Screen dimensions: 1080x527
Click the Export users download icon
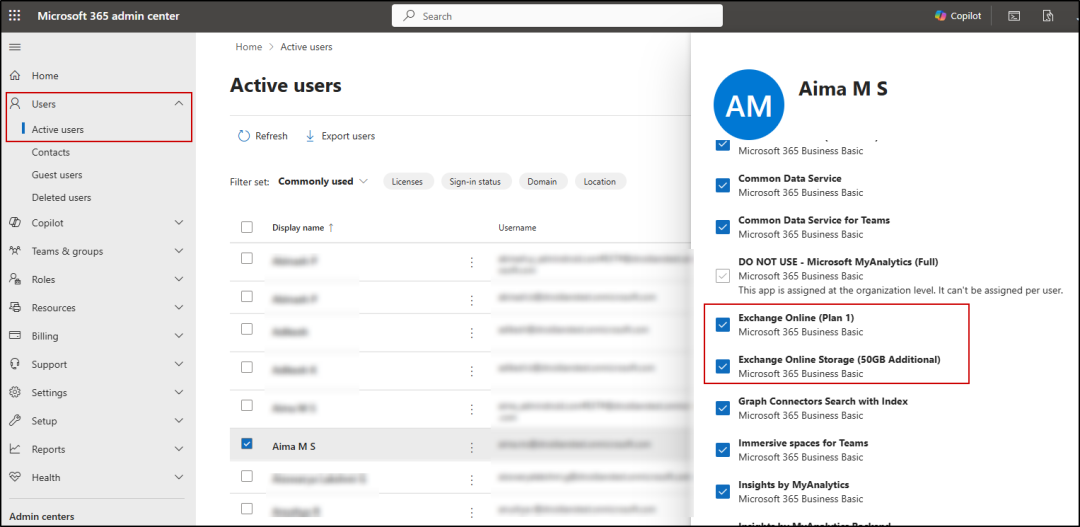click(310, 136)
